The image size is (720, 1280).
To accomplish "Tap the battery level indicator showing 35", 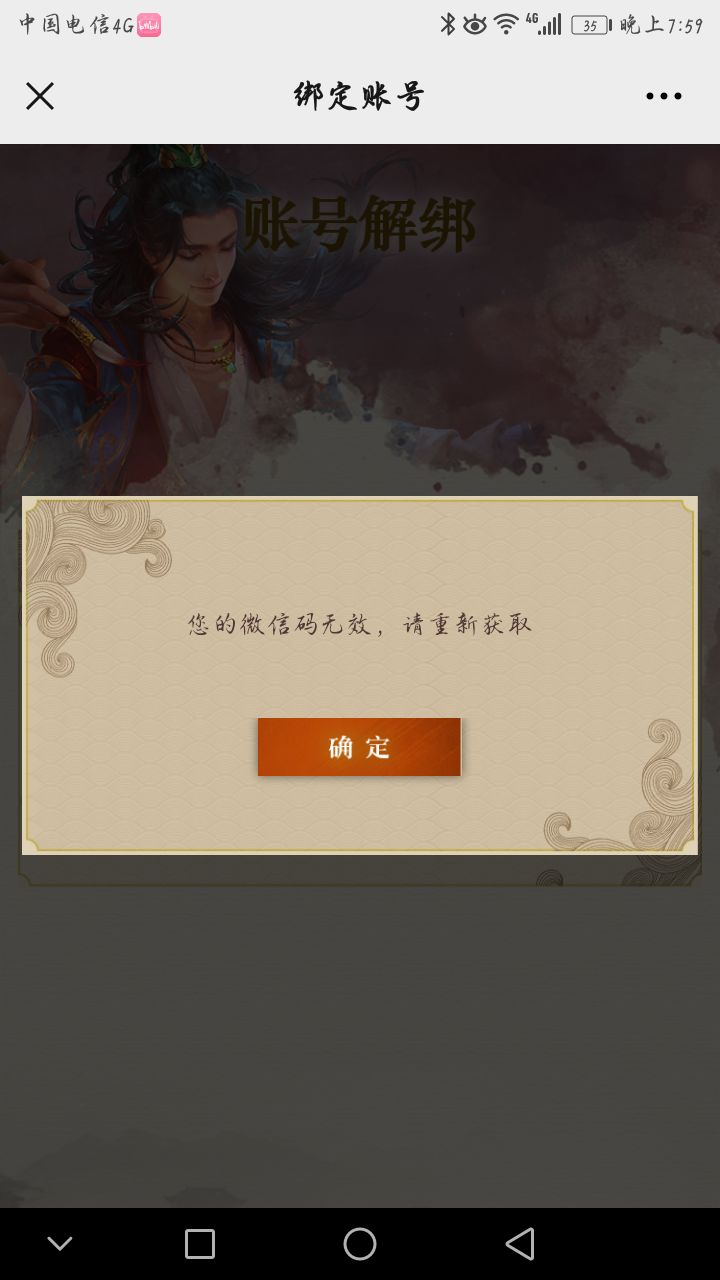I will (591, 25).
